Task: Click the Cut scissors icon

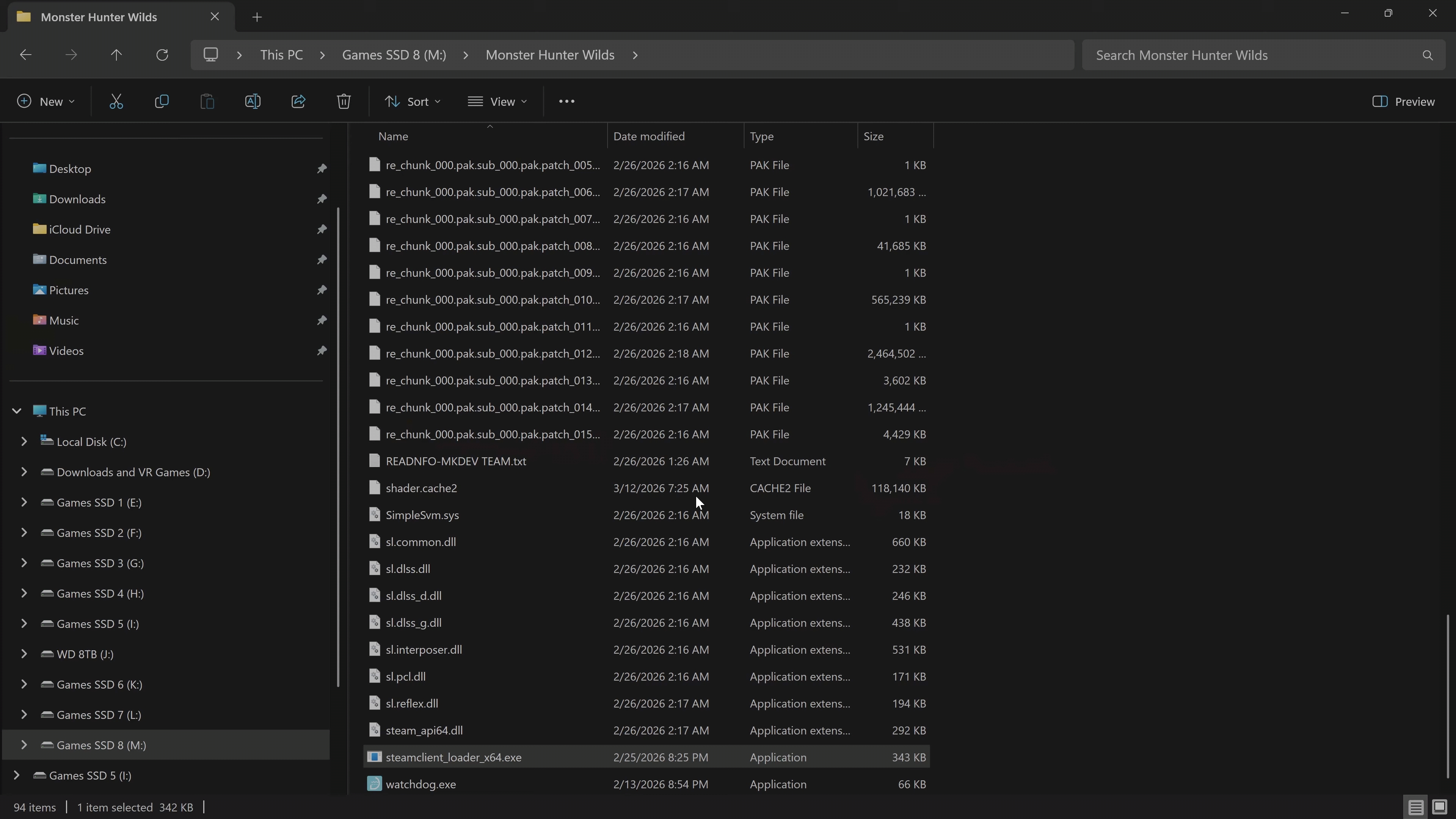Action: (x=116, y=102)
